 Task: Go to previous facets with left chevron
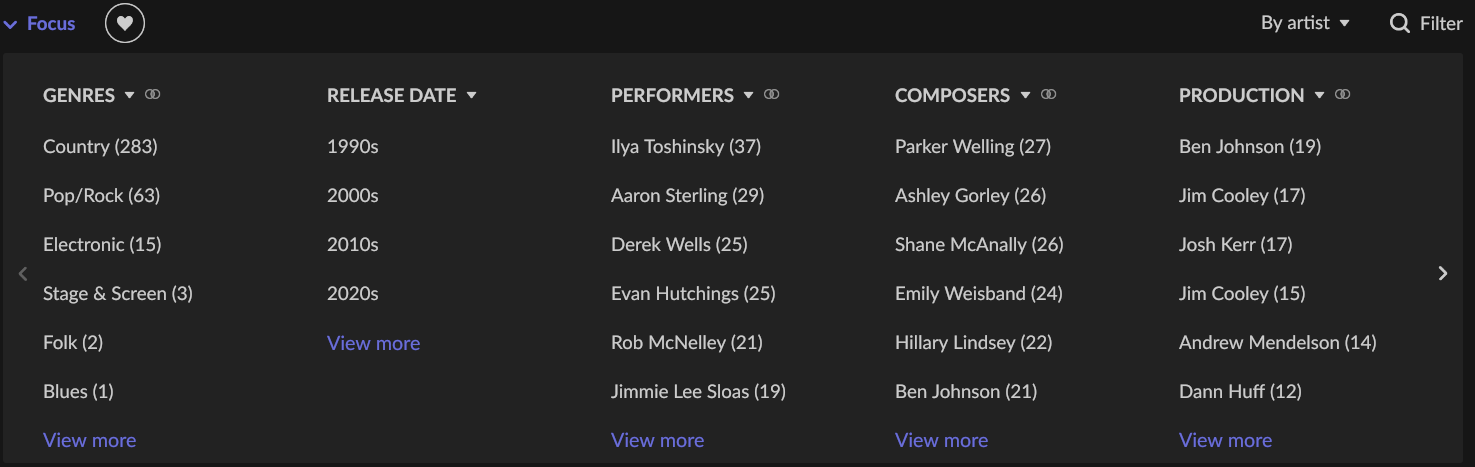(x=23, y=273)
